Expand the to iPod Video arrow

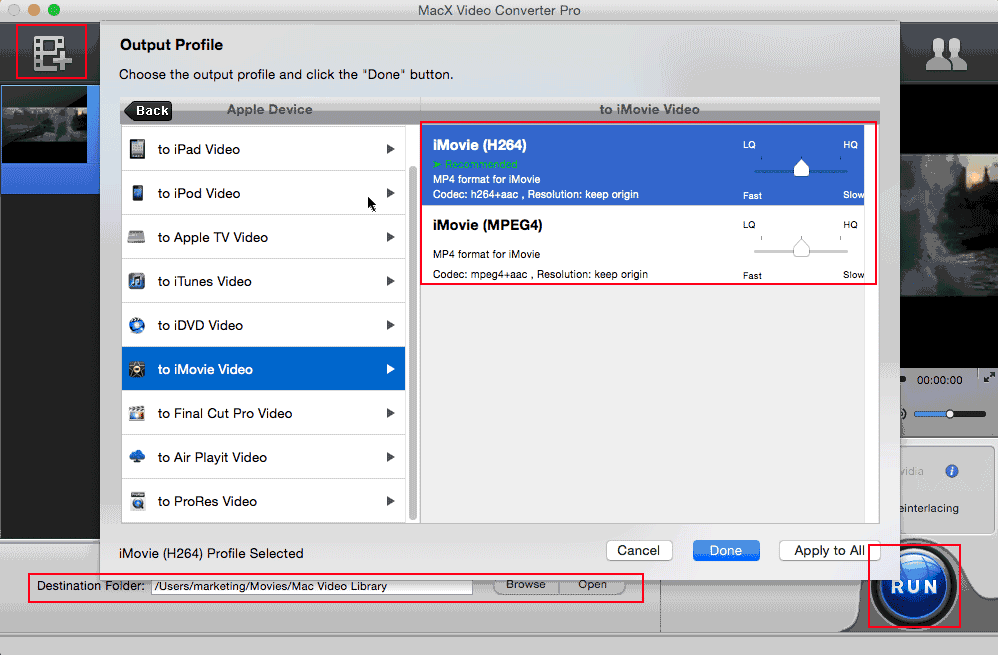390,193
